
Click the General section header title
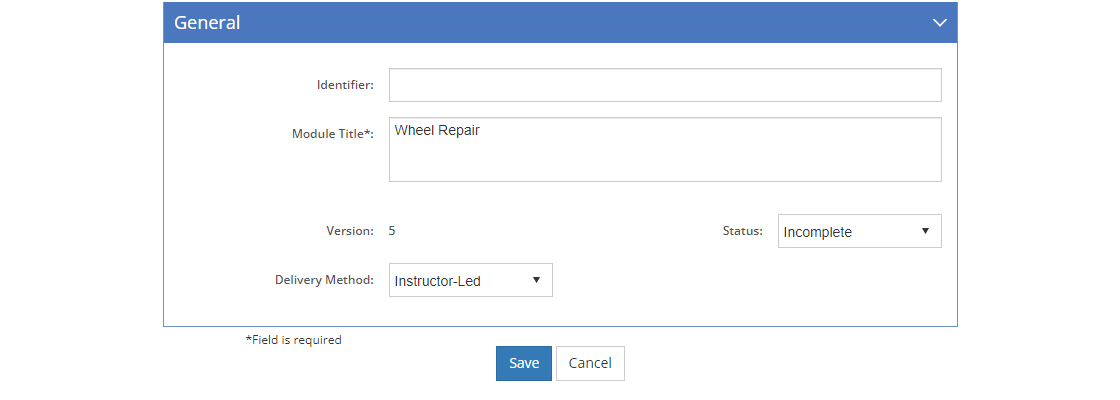[x=207, y=22]
